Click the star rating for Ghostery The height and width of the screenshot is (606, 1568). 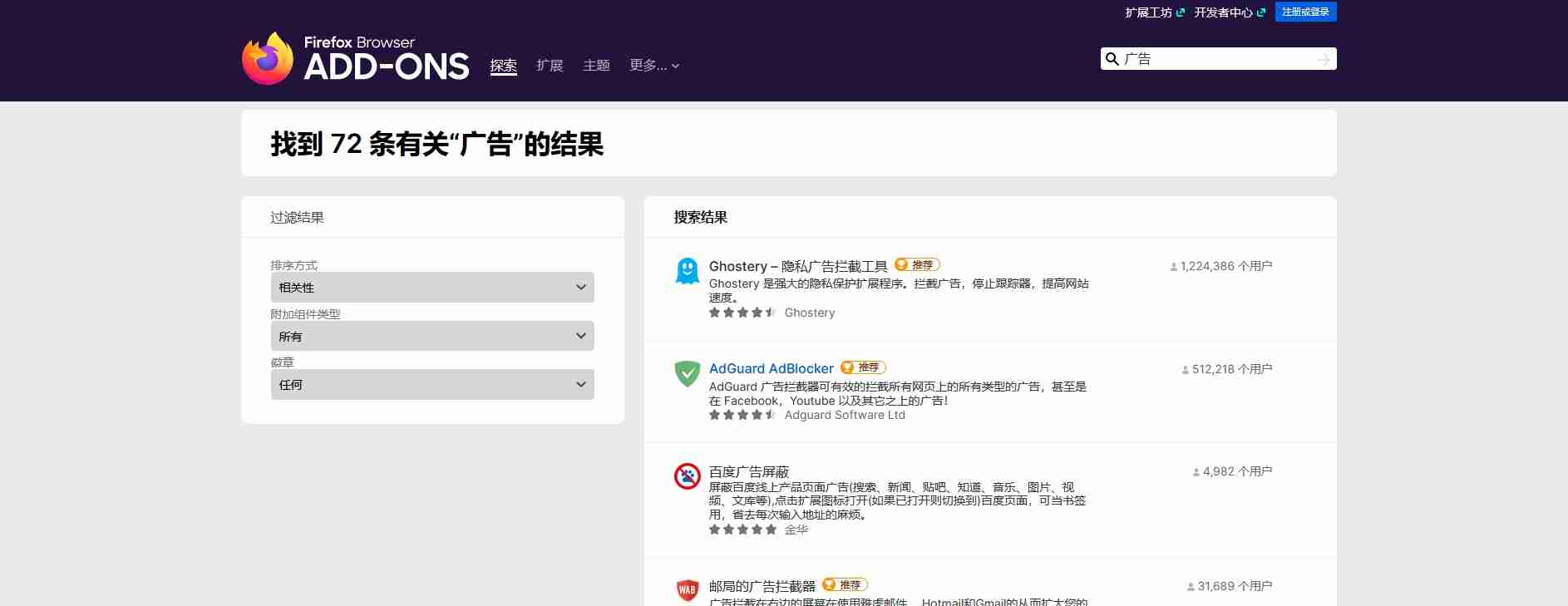742,313
